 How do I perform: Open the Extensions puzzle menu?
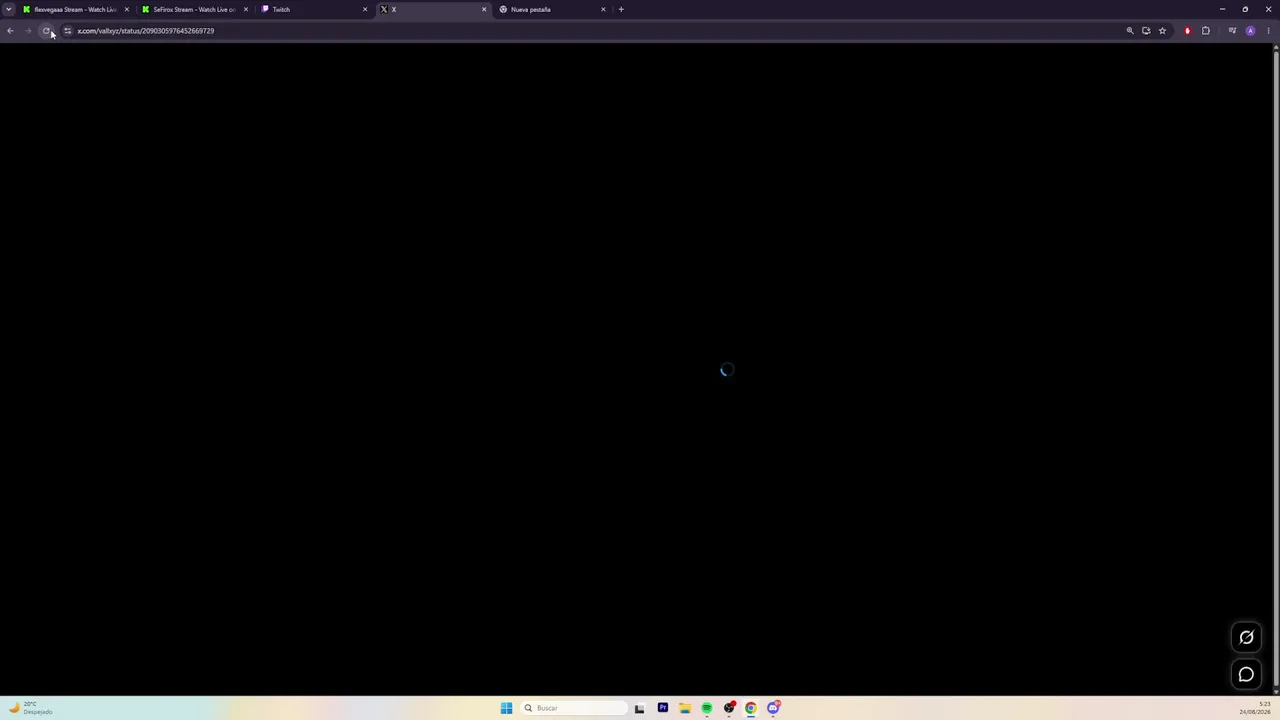[x=1206, y=31]
